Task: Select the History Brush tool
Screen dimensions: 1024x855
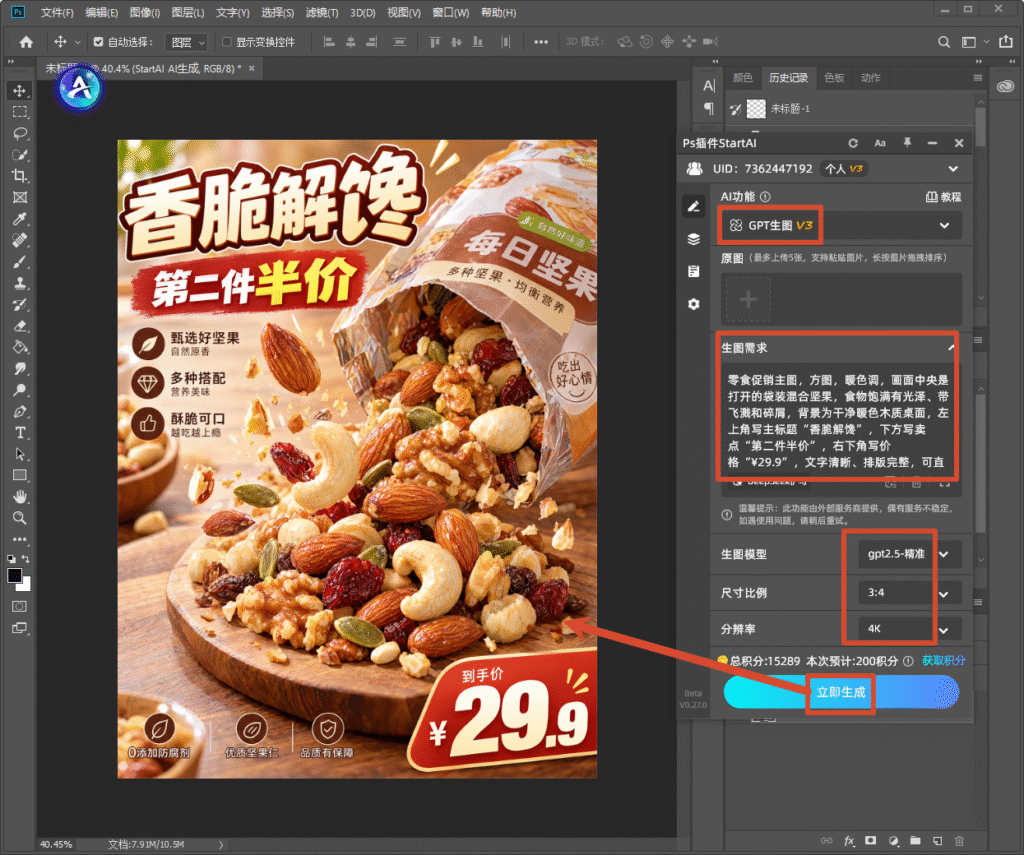Action: (x=20, y=304)
